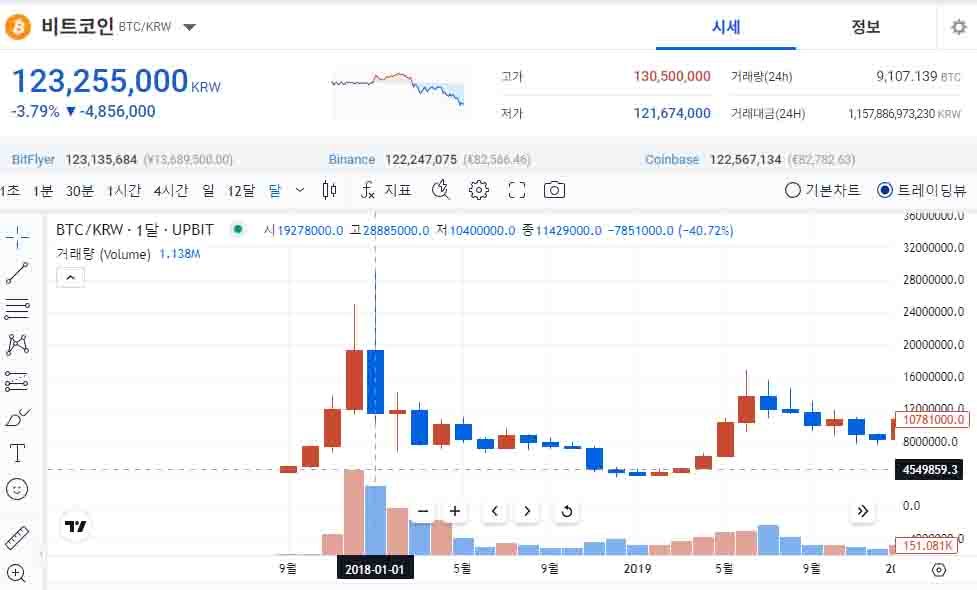Image resolution: width=977 pixels, height=590 pixels.
Task: Click the 2019 label on time axis
Action: tap(637, 569)
